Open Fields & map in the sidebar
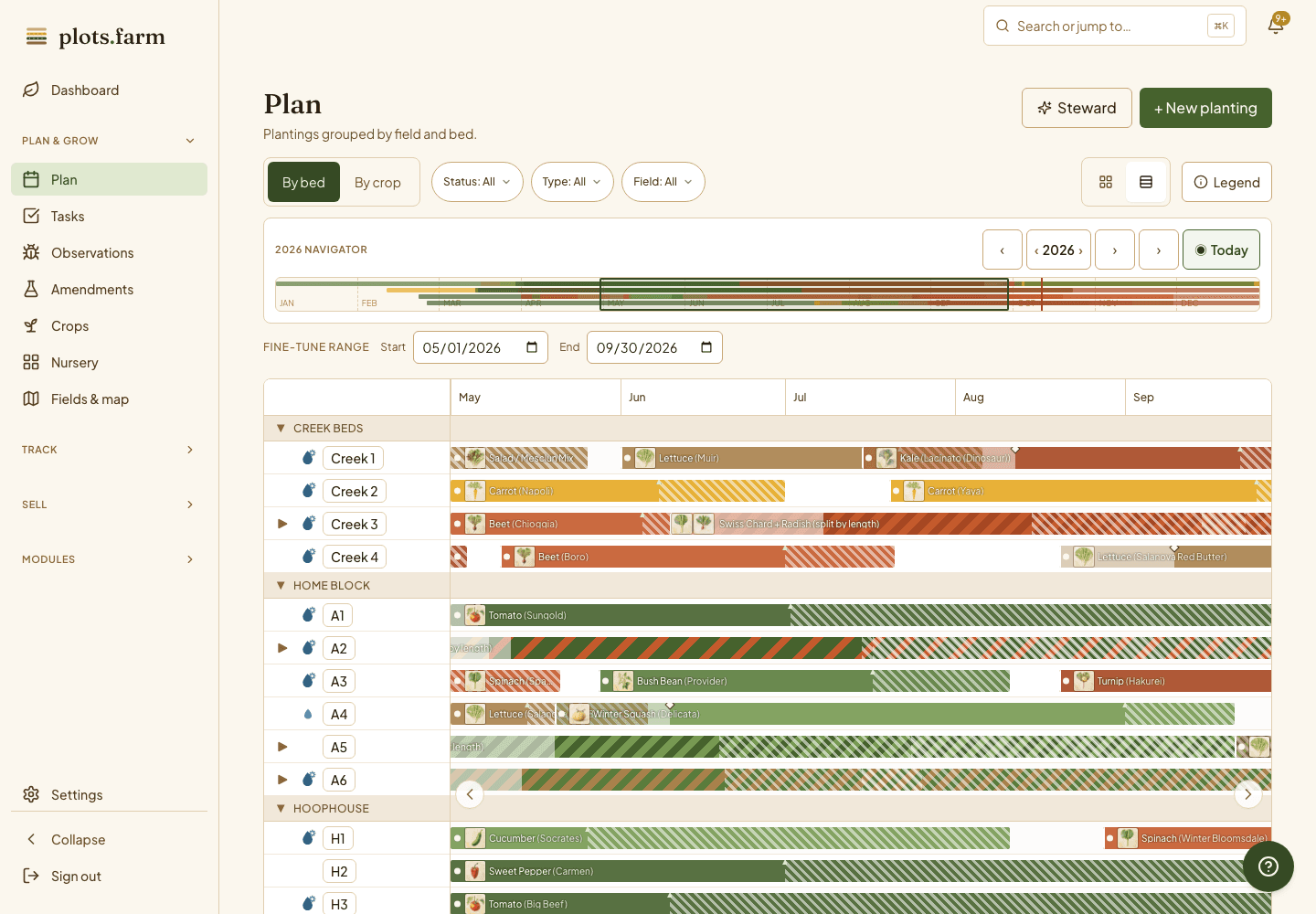Image resolution: width=1316 pixels, height=914 pixels. [109, 399]
